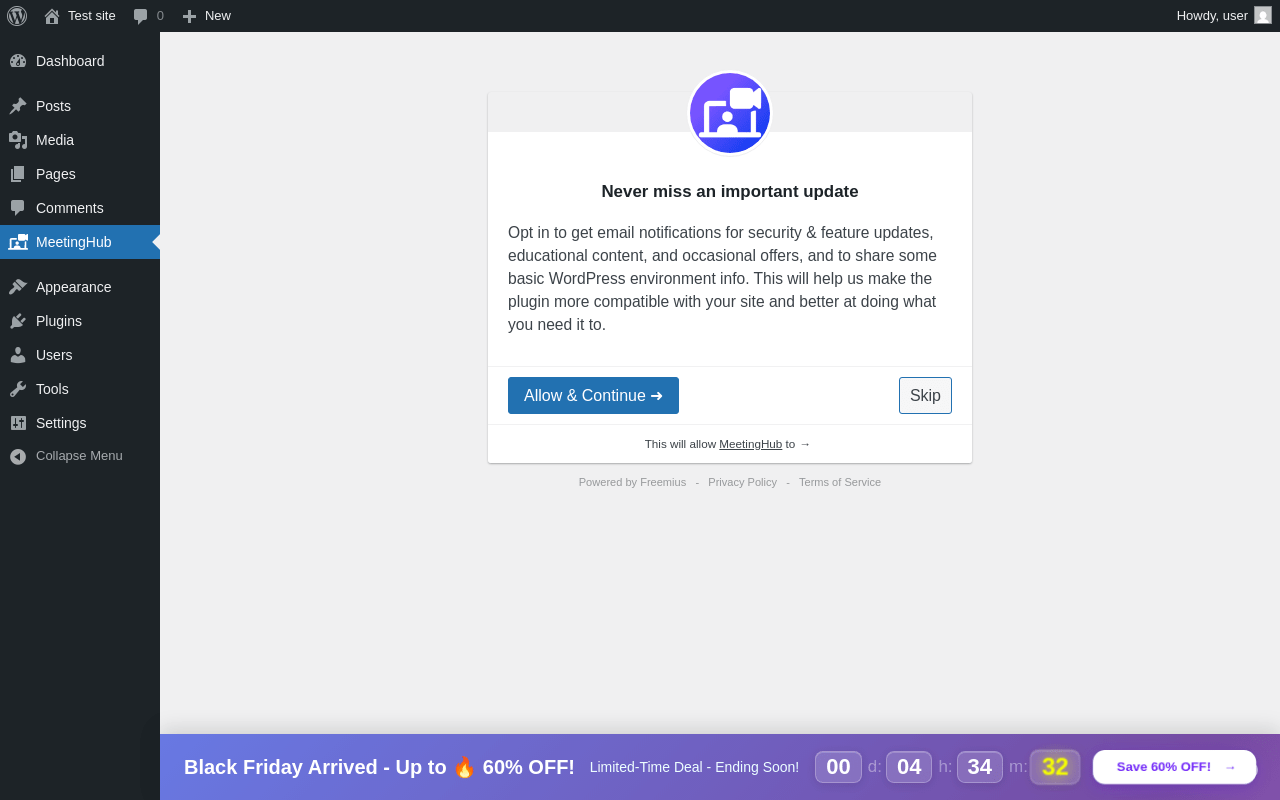Click the comment count 0 in admin bar

tap(160, 16)
